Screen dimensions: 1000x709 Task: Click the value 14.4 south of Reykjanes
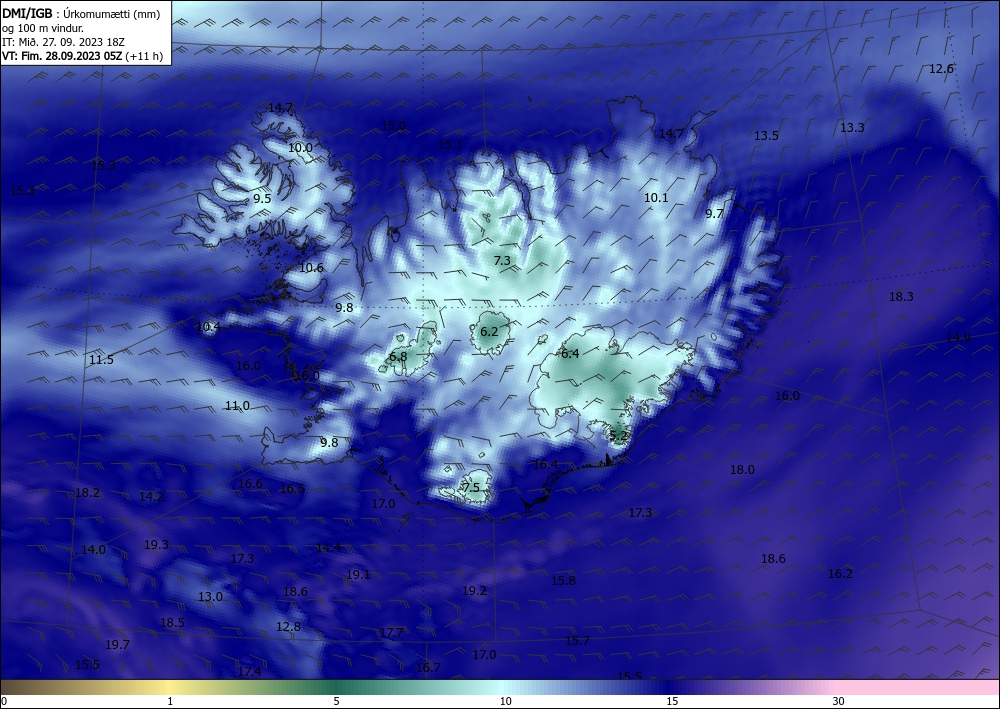[328, 547]
